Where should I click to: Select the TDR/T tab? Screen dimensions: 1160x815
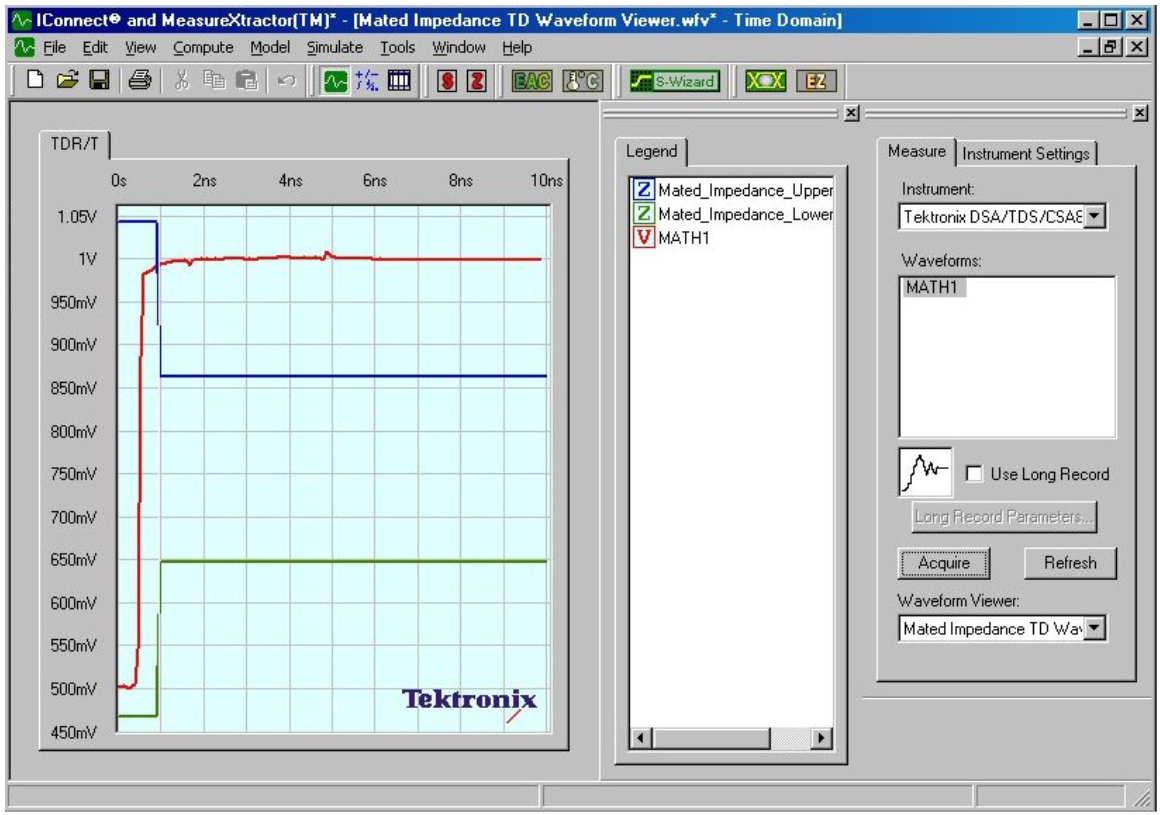(74, 144)
